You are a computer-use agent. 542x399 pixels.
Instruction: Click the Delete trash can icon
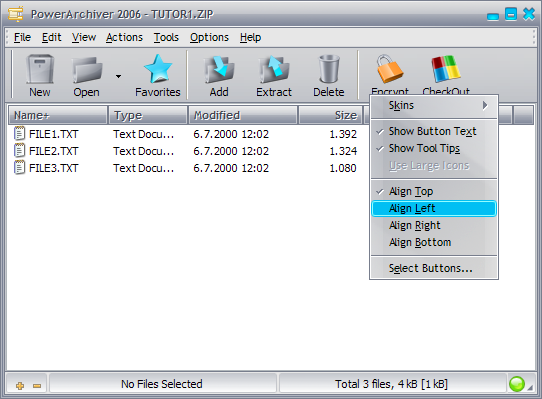coord(329,69)
